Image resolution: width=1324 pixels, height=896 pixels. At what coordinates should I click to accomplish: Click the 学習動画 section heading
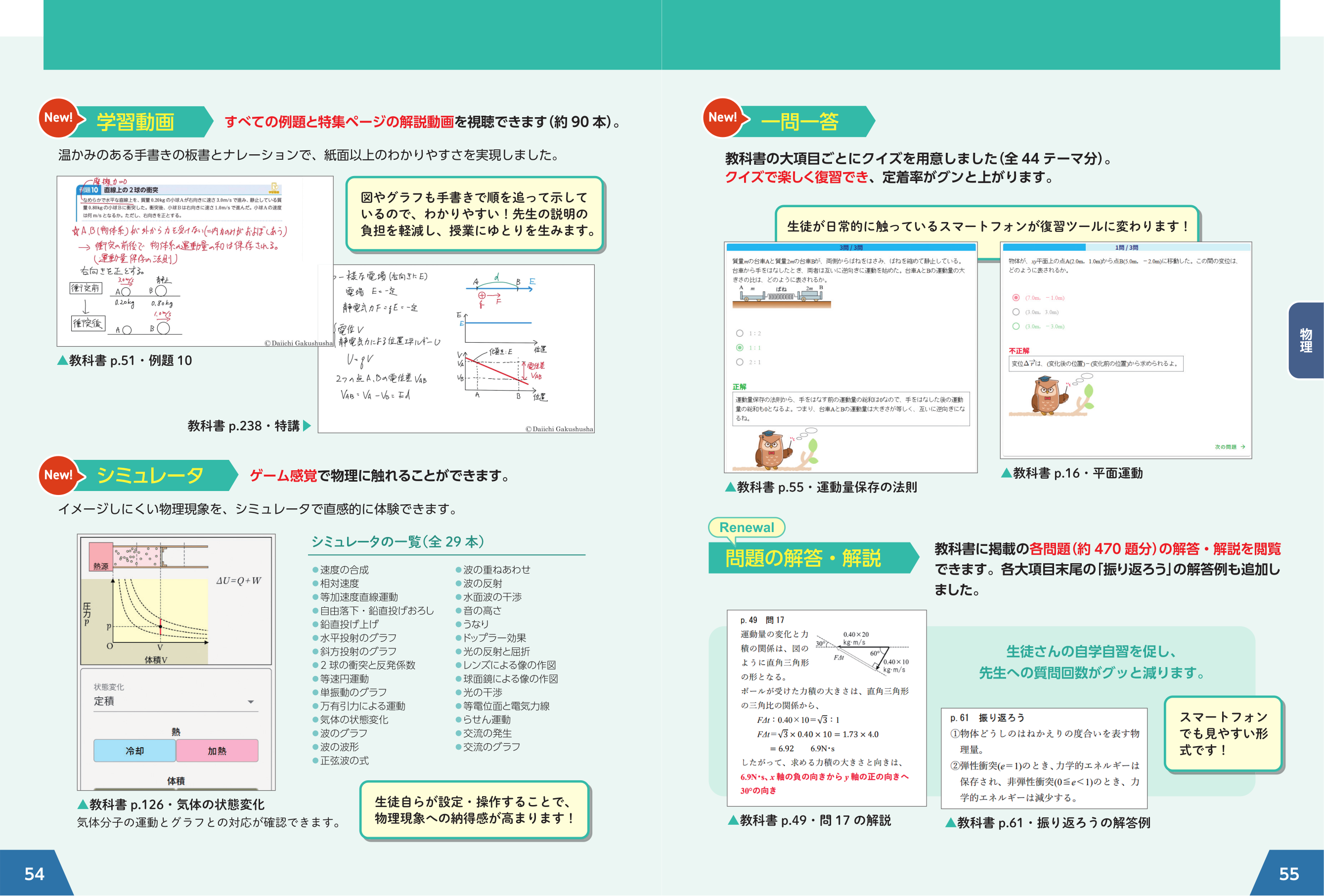click(135, 122)
